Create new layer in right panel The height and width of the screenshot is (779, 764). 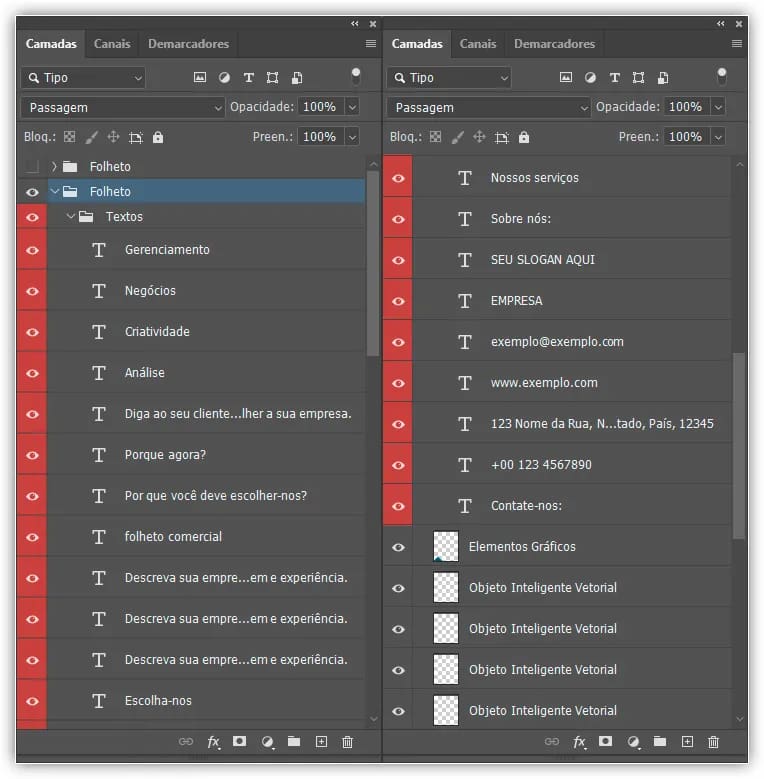pos(687,742)
